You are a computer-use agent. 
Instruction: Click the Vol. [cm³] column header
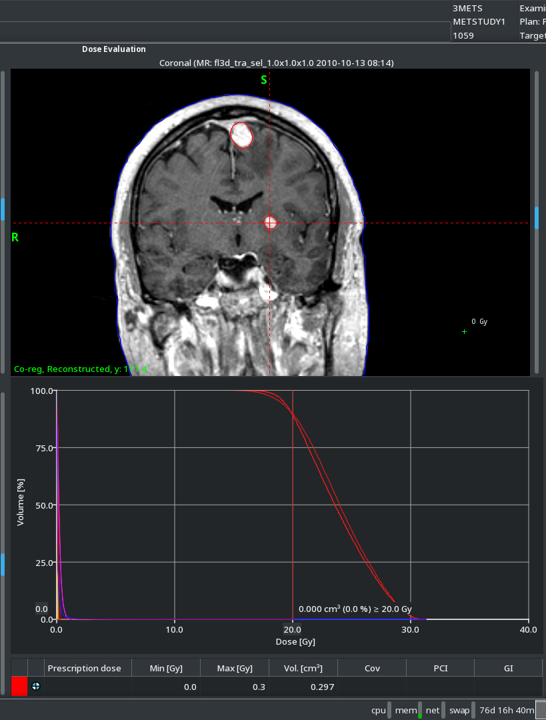click(x=303, y=668)
